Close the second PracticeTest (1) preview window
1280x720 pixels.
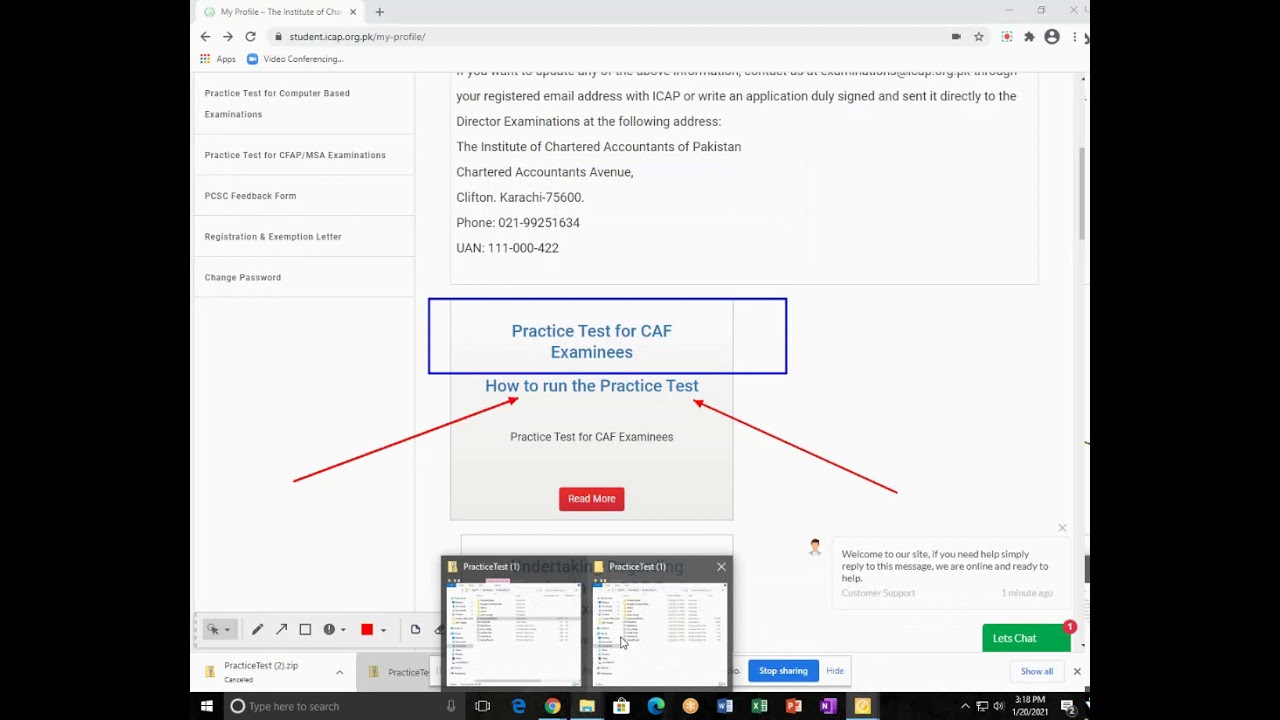point(721,567)
